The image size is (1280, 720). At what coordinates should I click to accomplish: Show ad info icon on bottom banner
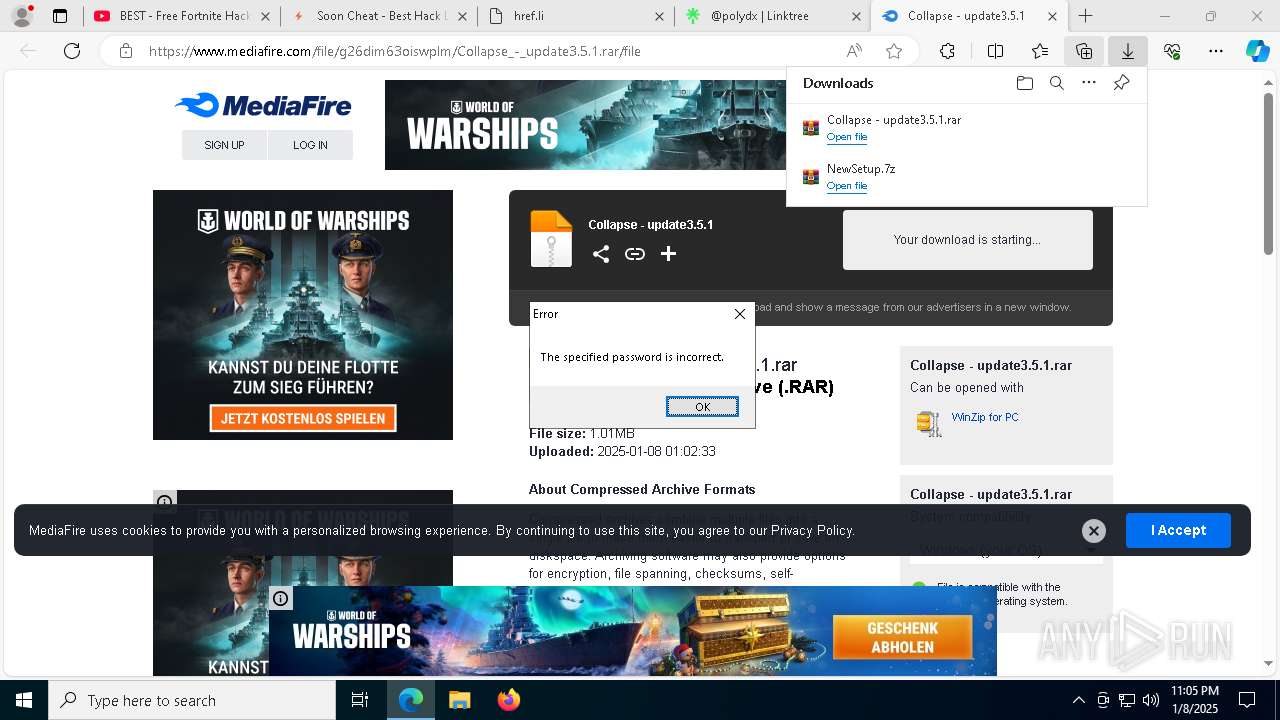coord(281,598)
